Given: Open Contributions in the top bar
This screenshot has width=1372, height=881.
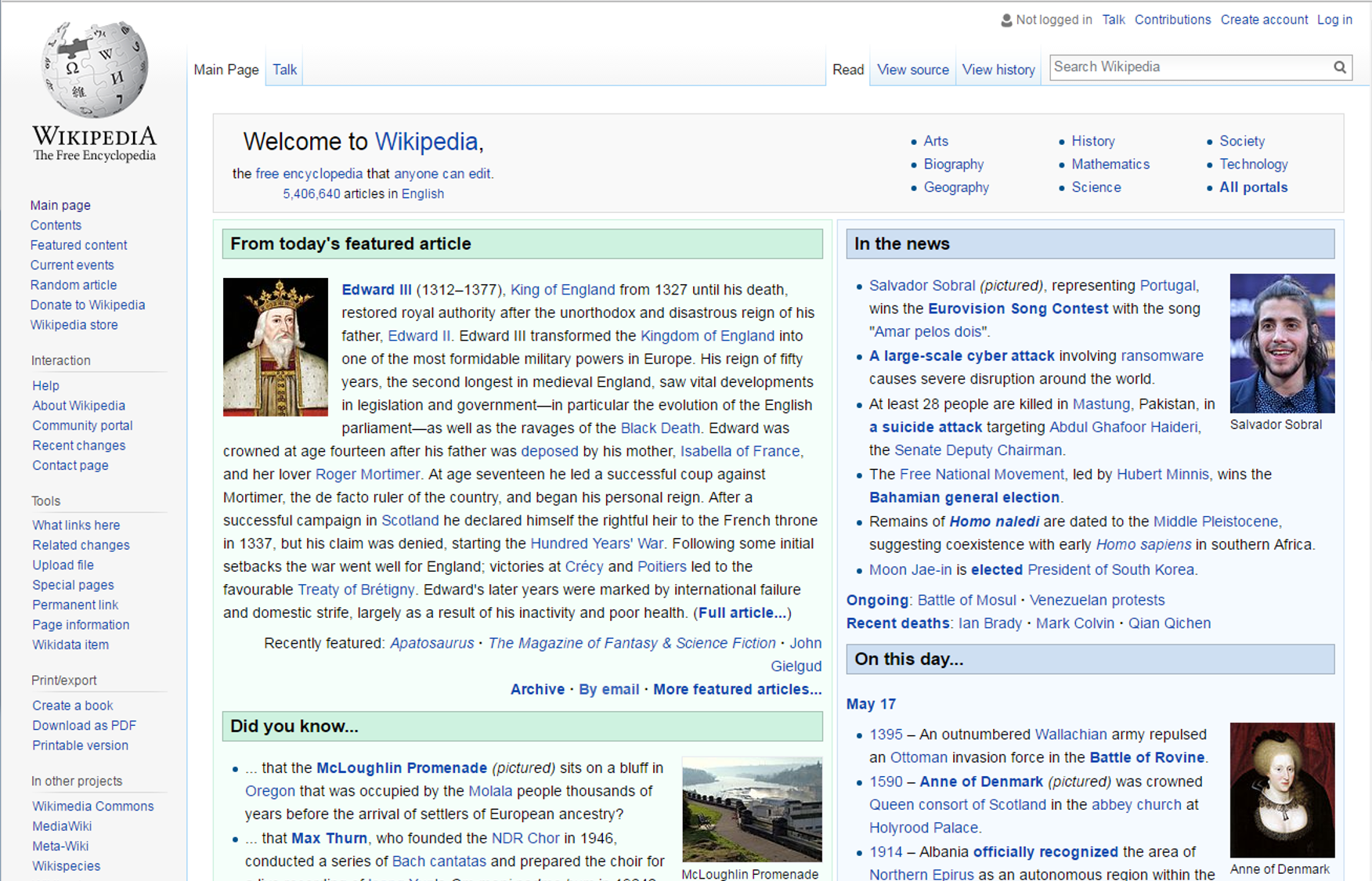Looking at the screenshot, I should pos(1172,20).
